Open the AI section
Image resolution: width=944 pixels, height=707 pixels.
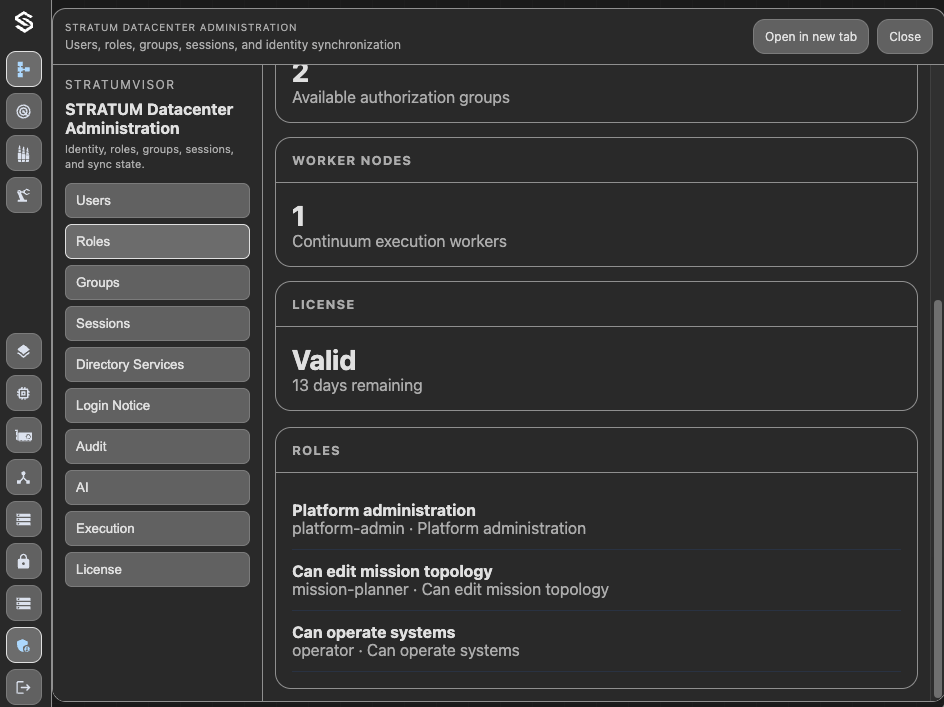pyautogui.click(x=157, y=487)
